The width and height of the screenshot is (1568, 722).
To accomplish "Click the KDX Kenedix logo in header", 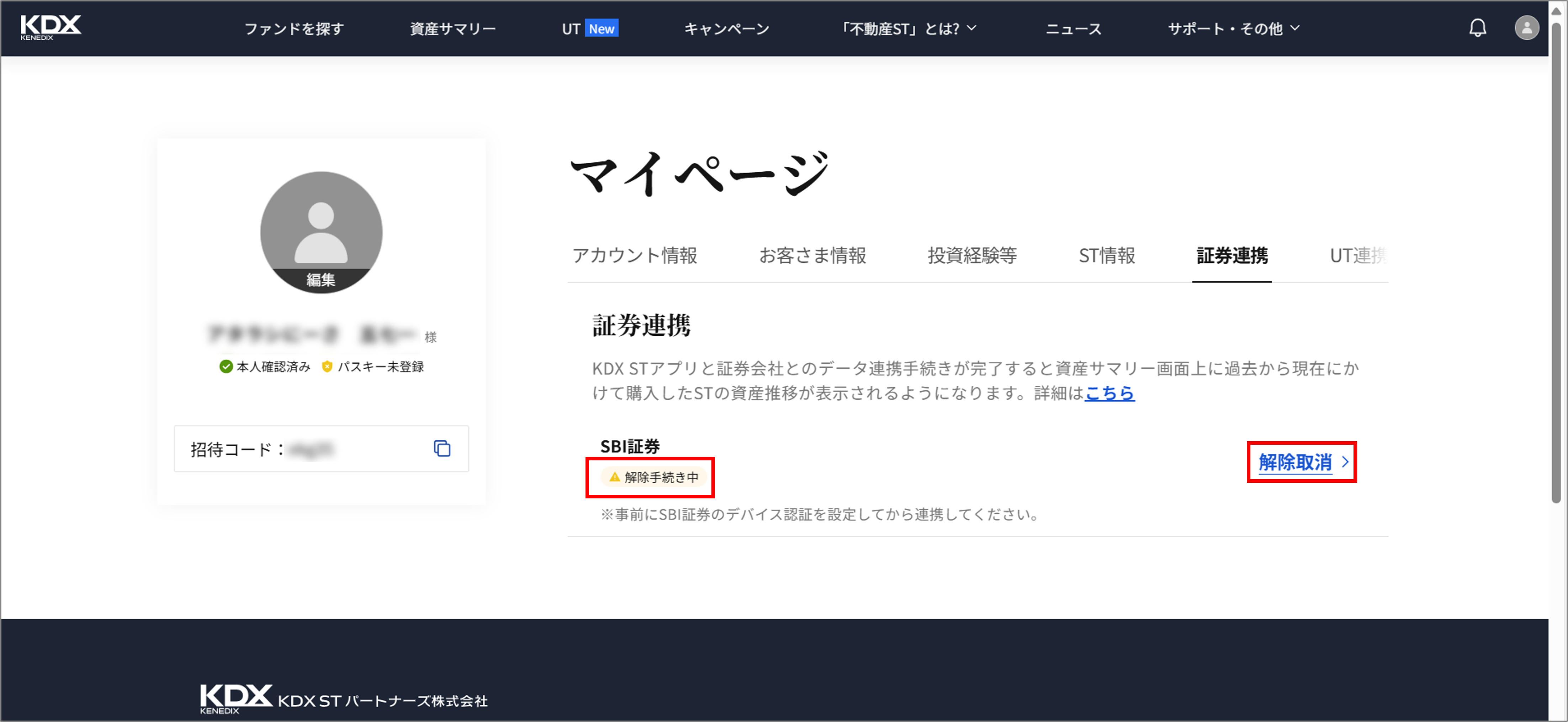I will pyautogui.click(x=51, y=28).
